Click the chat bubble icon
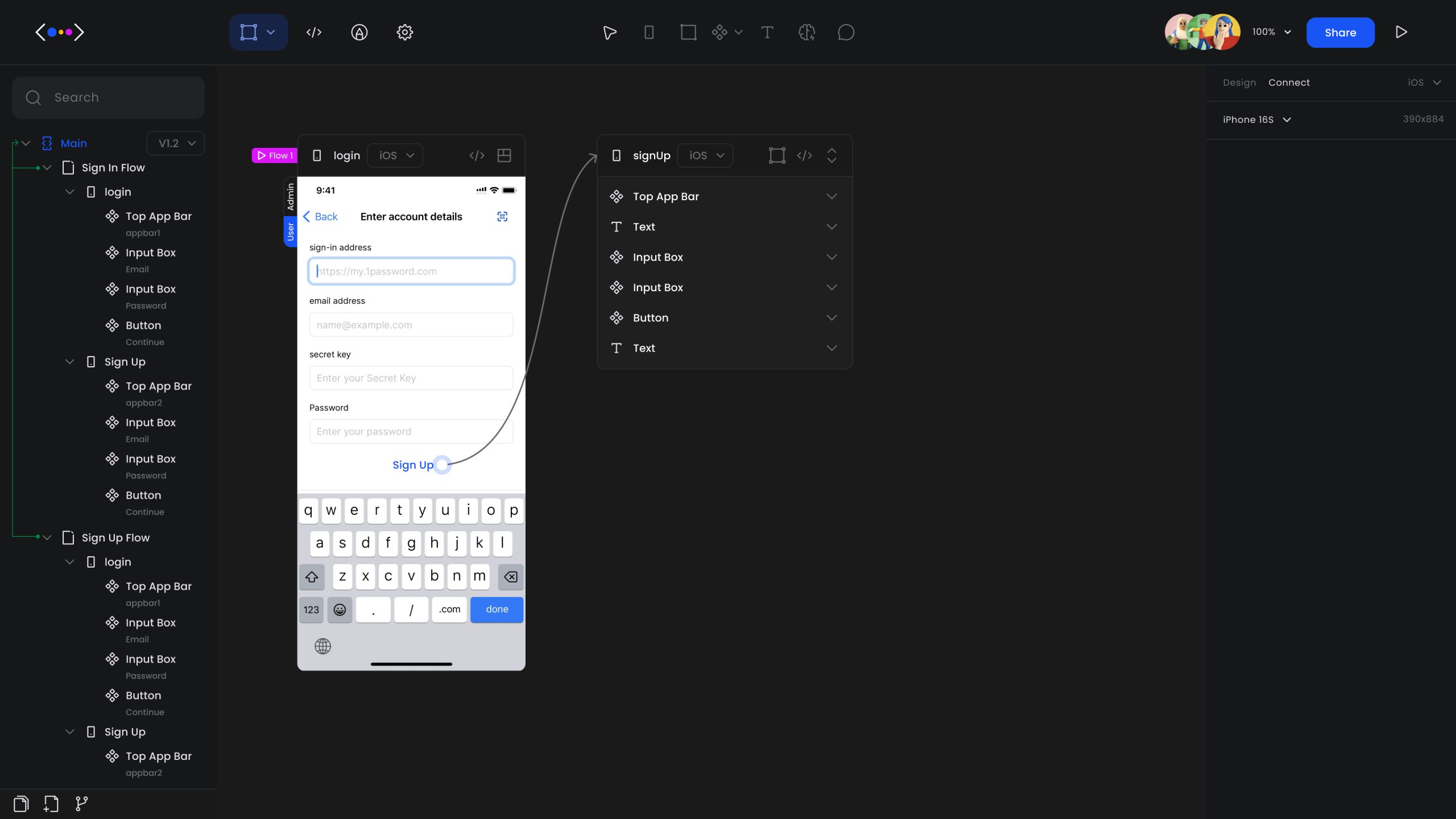This screenshot has height=819, width=1456. (846, 32)
